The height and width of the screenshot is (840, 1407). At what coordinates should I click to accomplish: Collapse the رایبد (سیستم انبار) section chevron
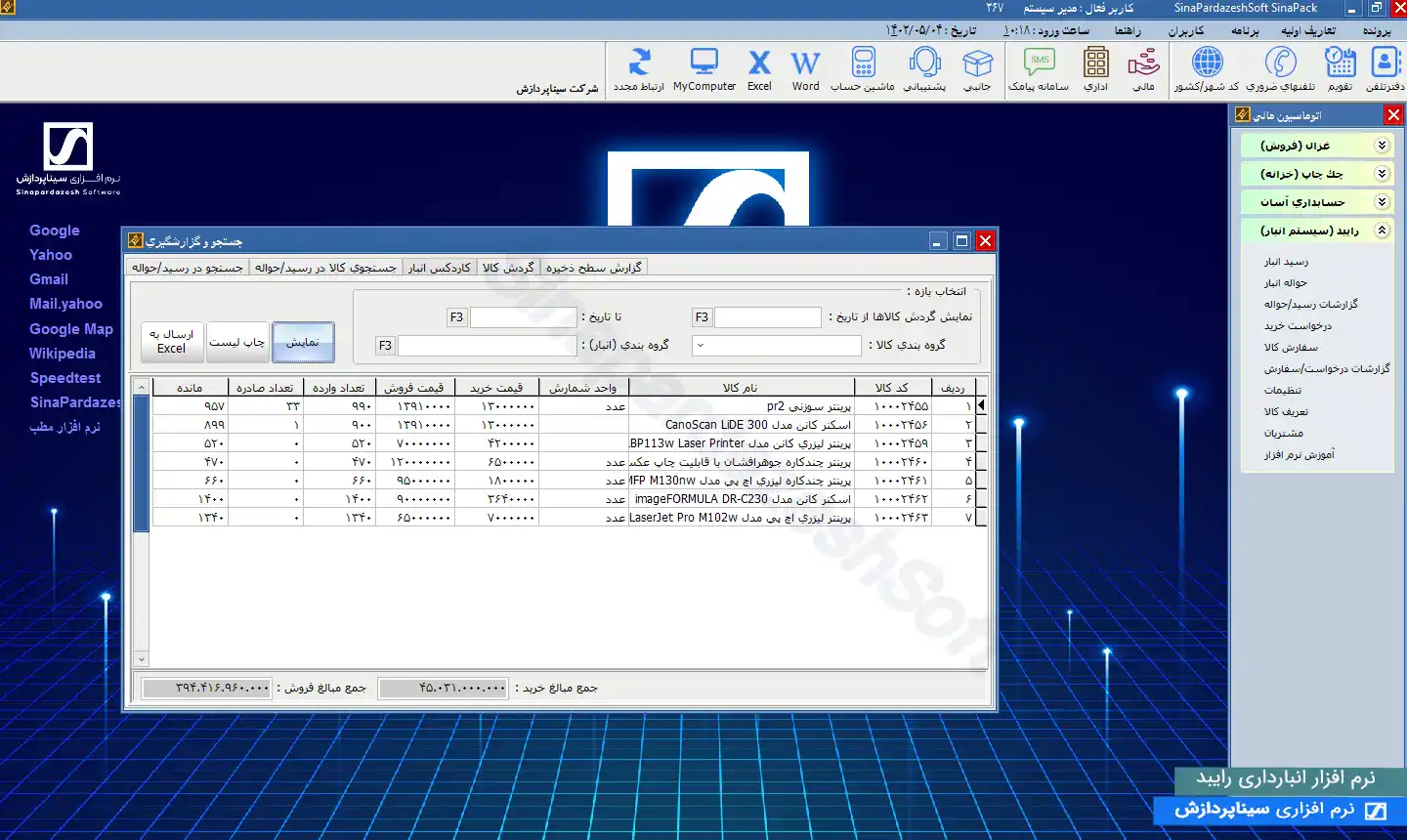pyautogui.click(x=1382, y=231)
